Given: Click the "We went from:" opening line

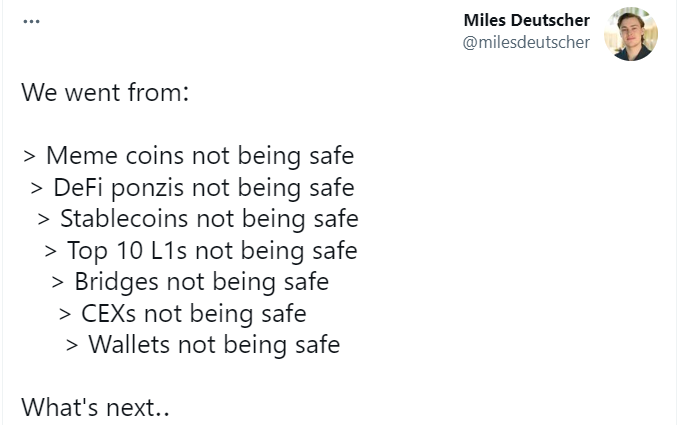Looking at the screenshot, I should pyautogui.click(x=105, y=94).
